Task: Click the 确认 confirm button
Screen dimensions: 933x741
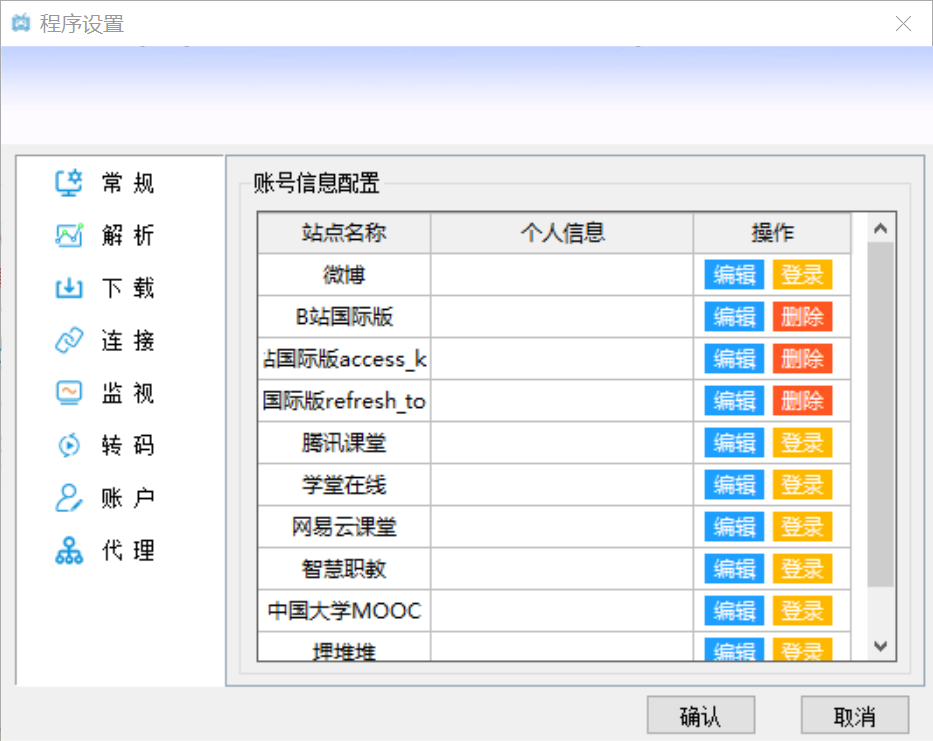Action: [701, 715]
